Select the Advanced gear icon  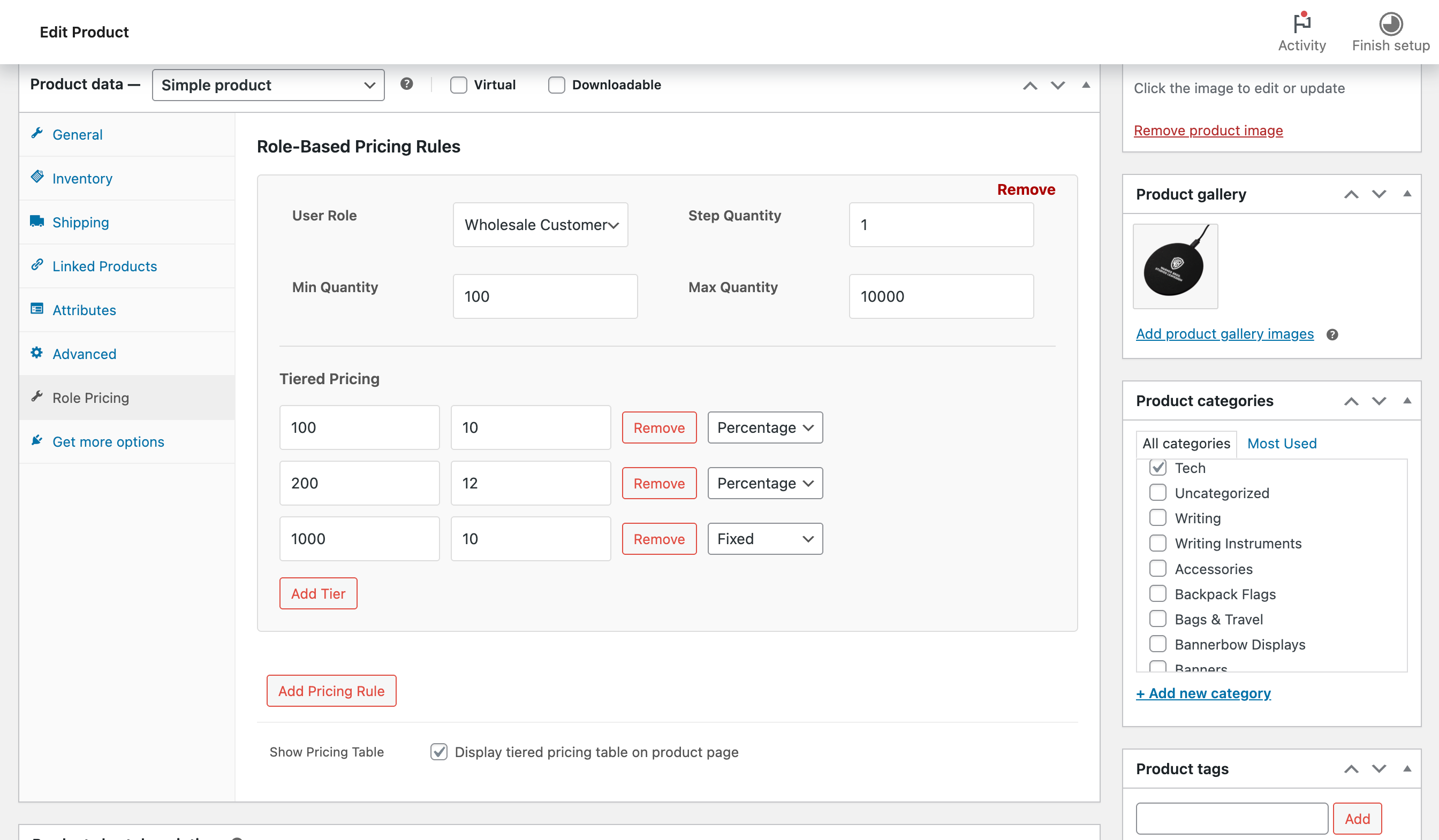pyautogui.click(x=37, y=354)
